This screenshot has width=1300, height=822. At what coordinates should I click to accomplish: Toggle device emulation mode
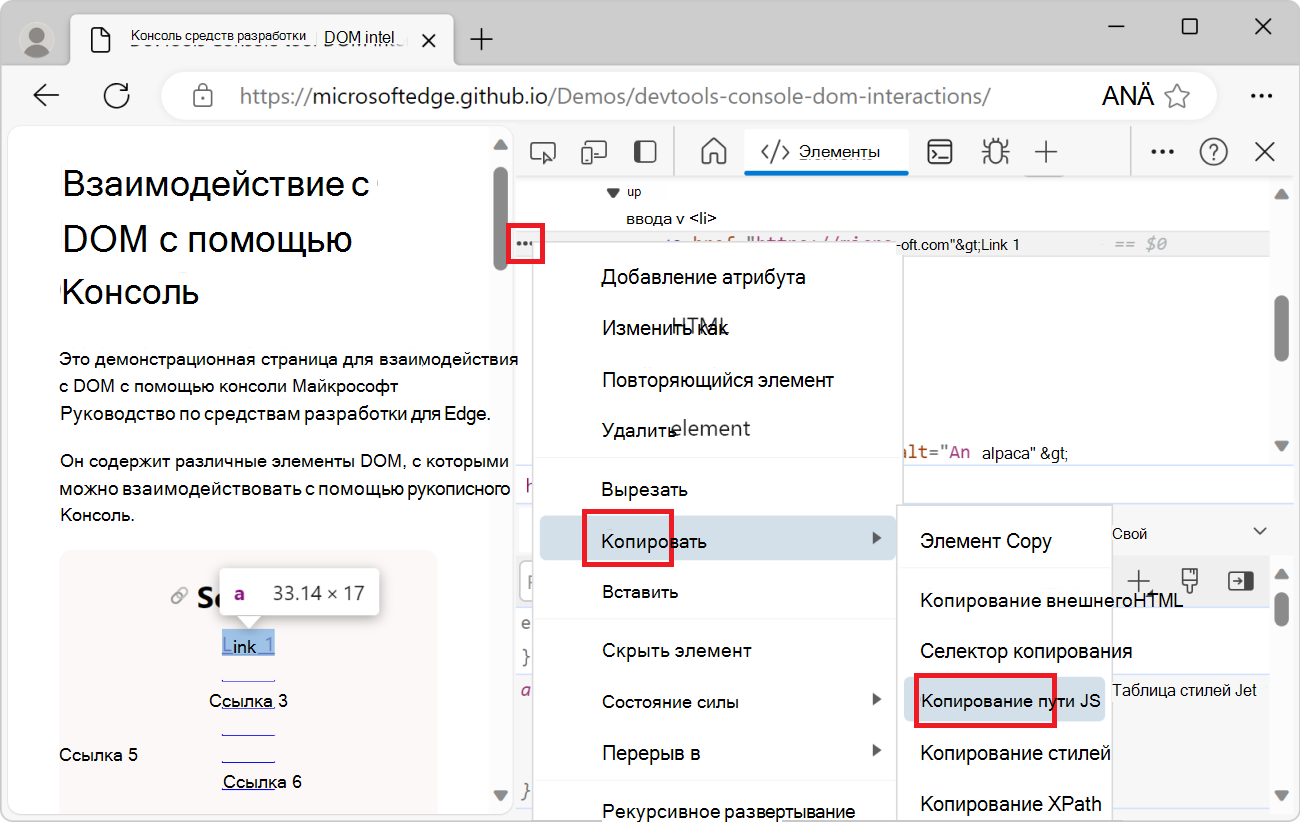pyautogui.click(x=594, y=151)
